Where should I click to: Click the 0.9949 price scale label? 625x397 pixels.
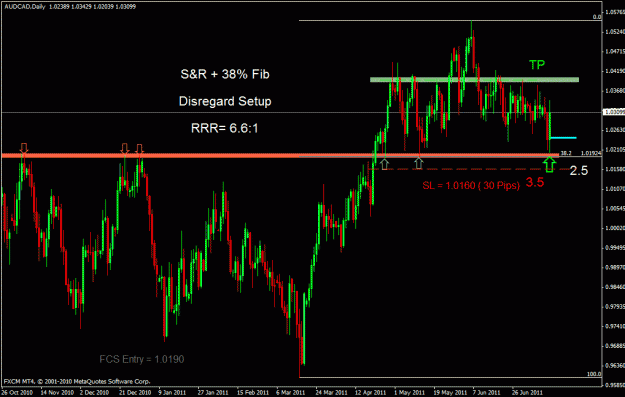tap(615, 248)
